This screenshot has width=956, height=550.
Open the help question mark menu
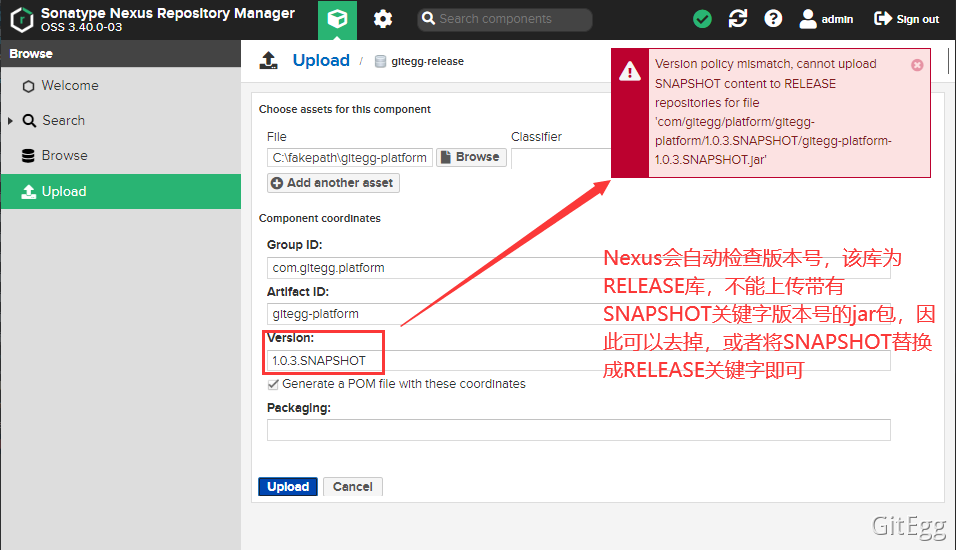click(773, 19)
